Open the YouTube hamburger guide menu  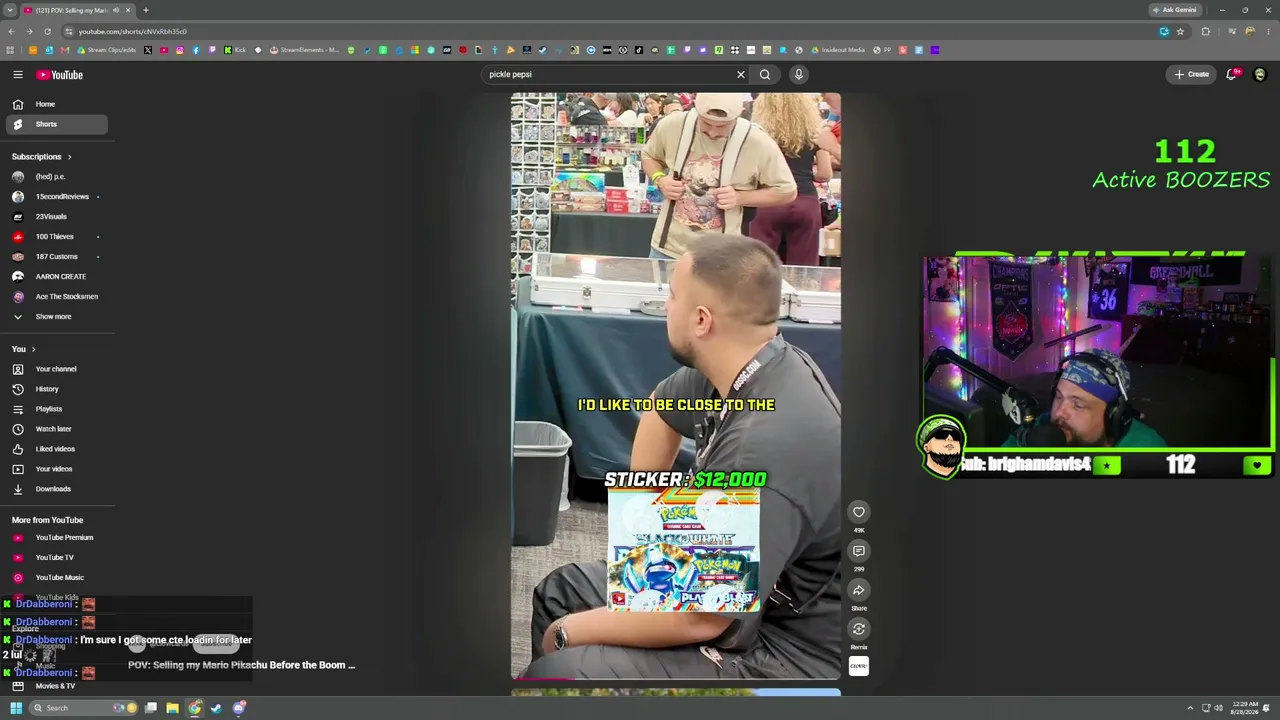click(x=18, y=74)
